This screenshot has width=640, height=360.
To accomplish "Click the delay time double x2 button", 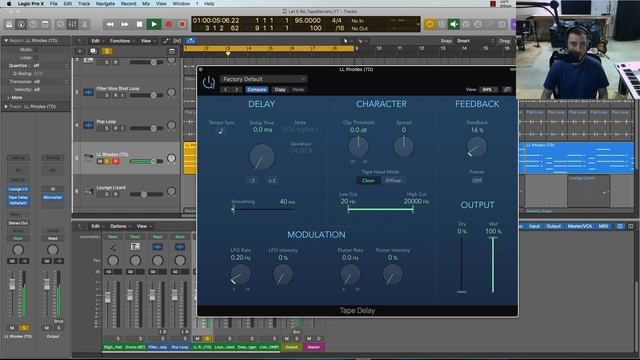I will pos(272,180).
